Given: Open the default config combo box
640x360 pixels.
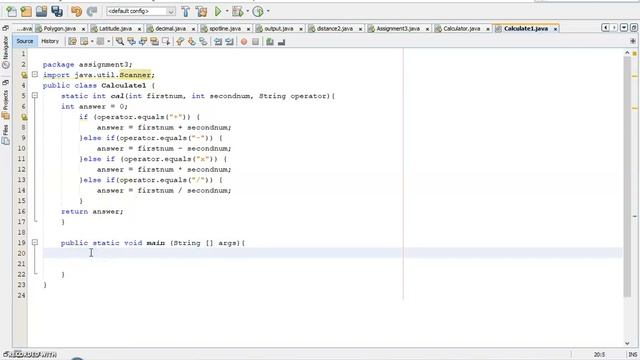Looking at the screenshot, I should [x=141, y=11].
